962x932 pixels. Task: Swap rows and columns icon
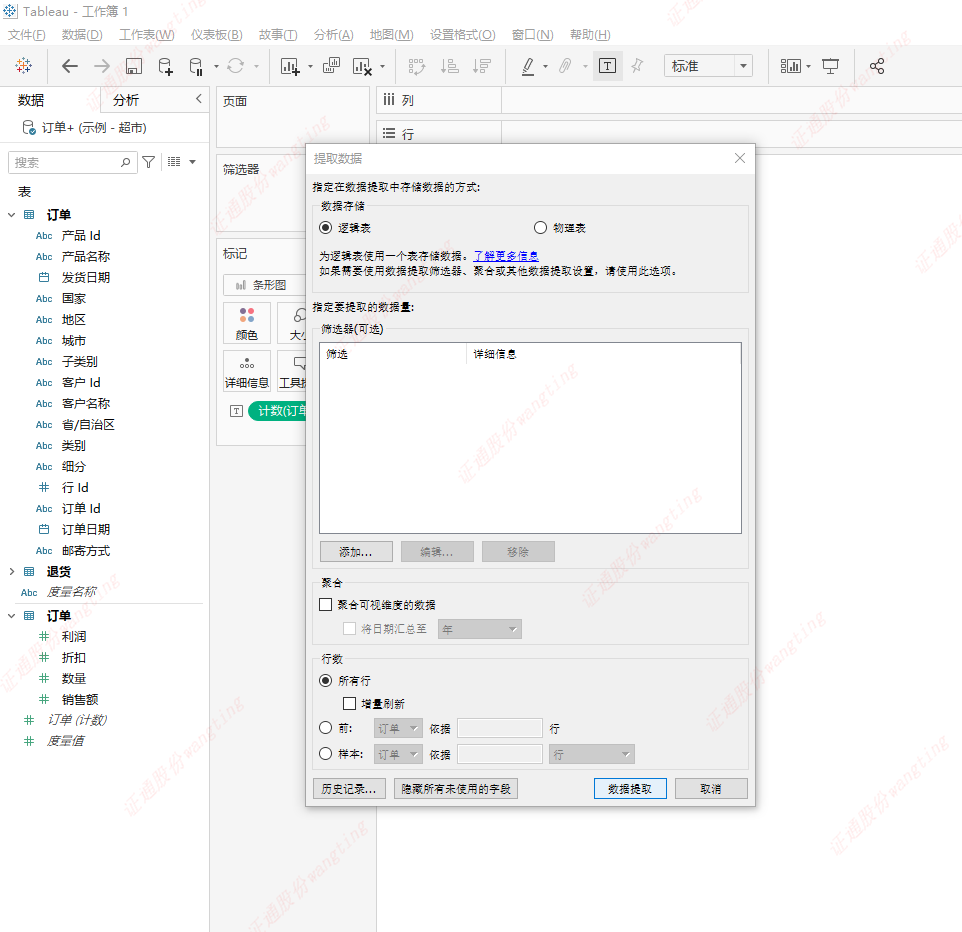click(417, 66)
